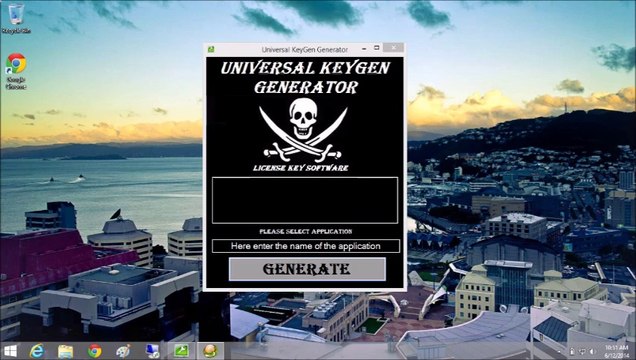Click the skull and swords logo
636x360 pixels.
coord(303,129)
